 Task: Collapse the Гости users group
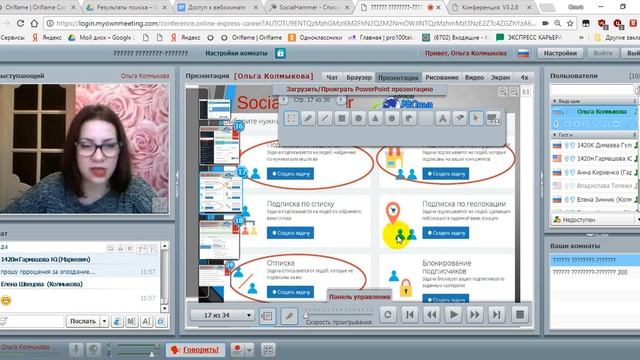coord(555,135)
